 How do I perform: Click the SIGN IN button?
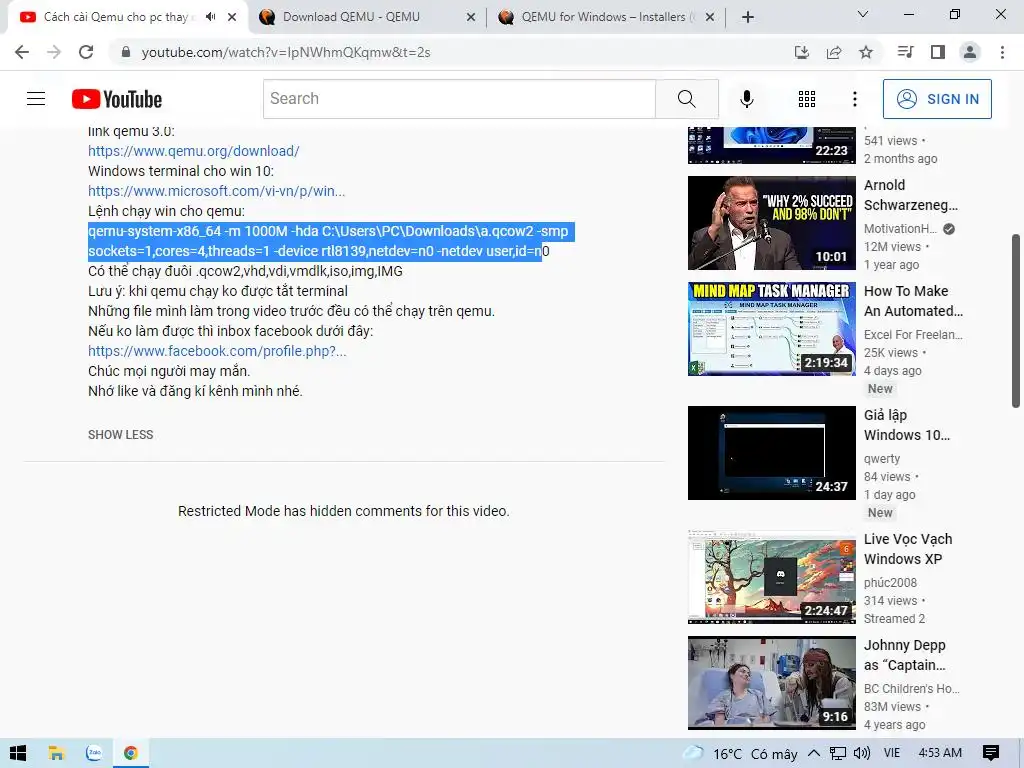(937, 99)
